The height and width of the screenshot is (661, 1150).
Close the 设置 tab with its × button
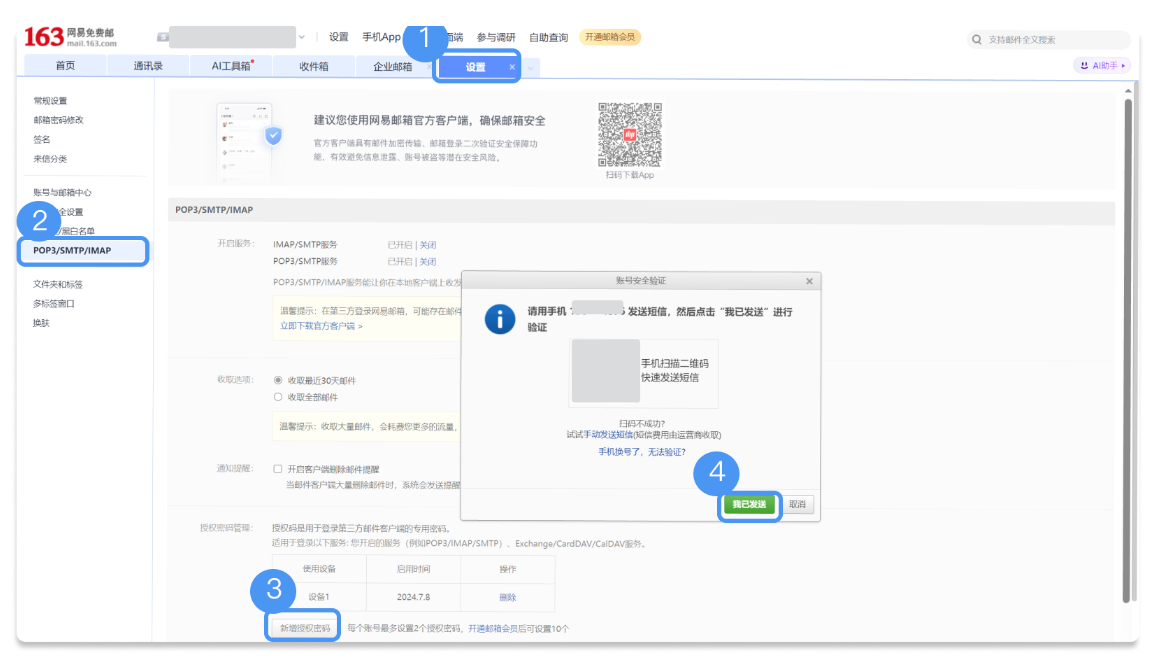click(x=511, y=66)
